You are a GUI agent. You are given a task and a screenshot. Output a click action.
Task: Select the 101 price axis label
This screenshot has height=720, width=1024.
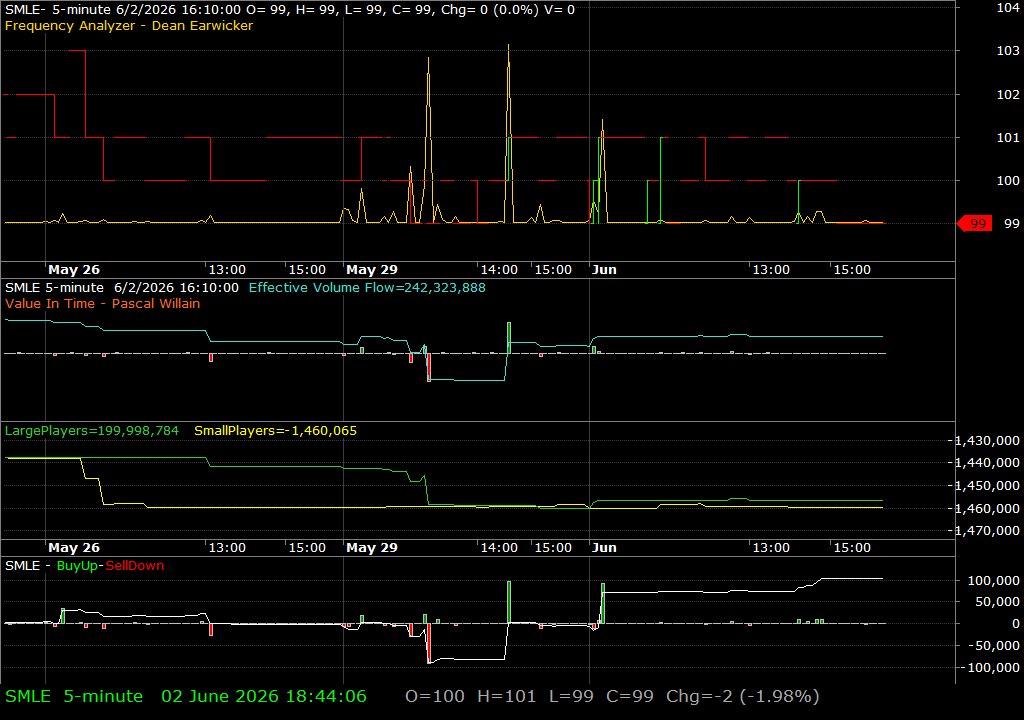[x=1008, y=137]
